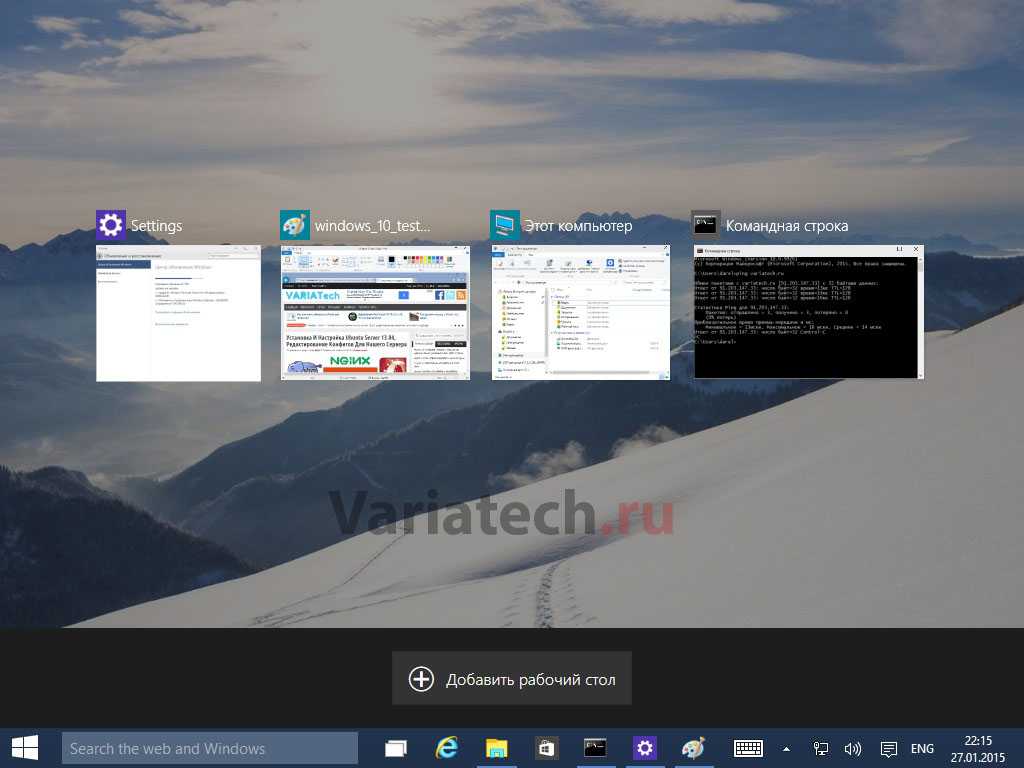Click the Settings gear icon in the taskbar
1024x768 pixels.
644,748
